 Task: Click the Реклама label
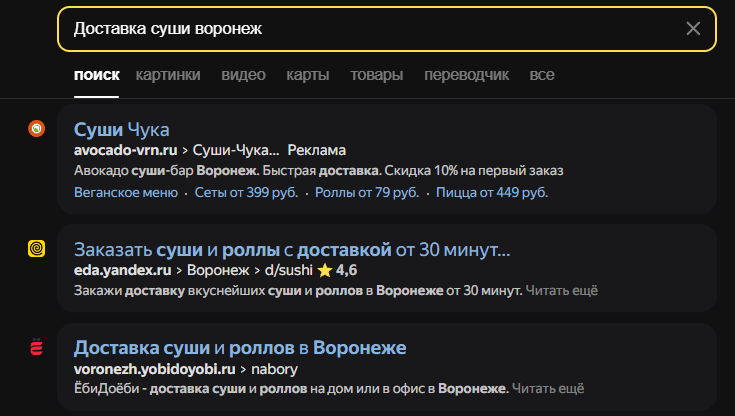point(316,150)
